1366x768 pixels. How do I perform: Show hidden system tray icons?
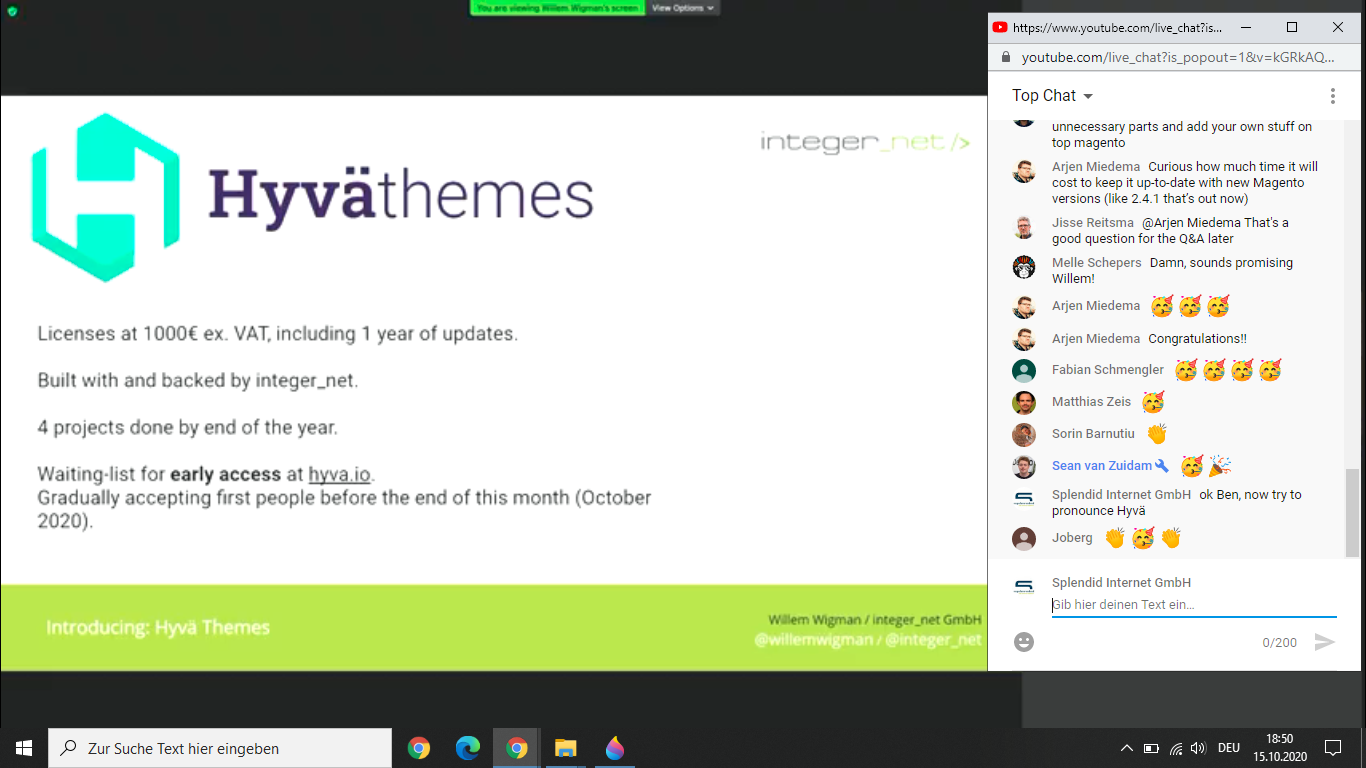point(1127,748)
